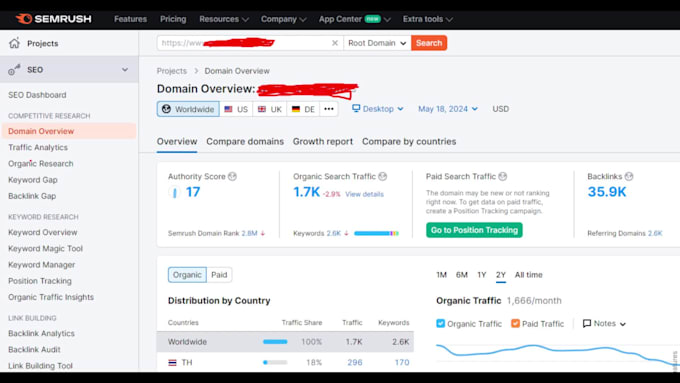Open the Company dropdown menu
This screenshot has width=680, height=383.
click(284, 19)
